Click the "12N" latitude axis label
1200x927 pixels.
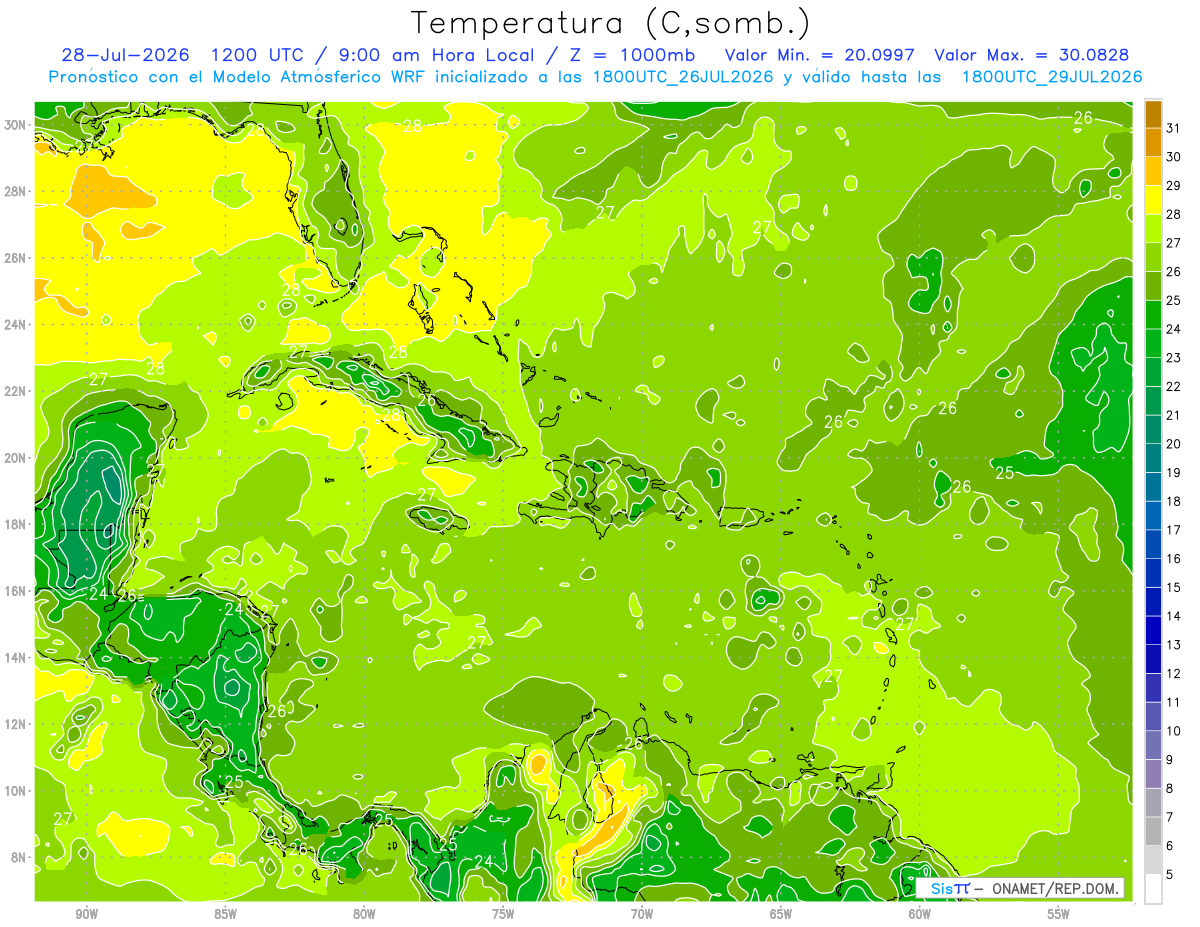15,724
